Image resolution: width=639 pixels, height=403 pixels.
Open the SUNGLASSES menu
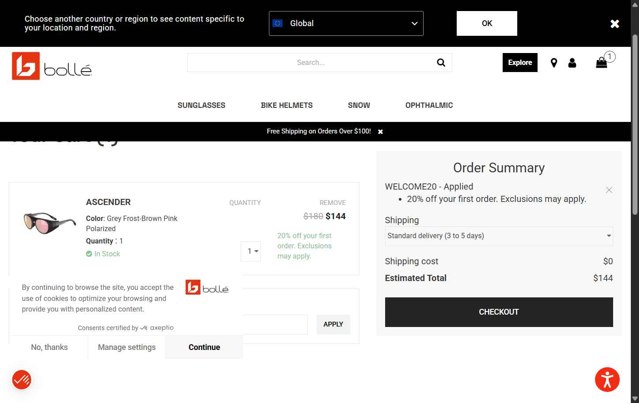[x=201, y=105]
